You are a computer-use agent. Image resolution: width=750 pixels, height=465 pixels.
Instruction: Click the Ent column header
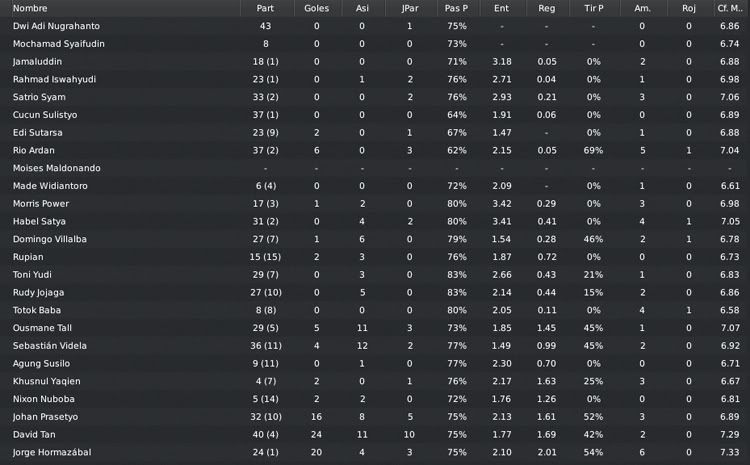[x=501, y=8]
